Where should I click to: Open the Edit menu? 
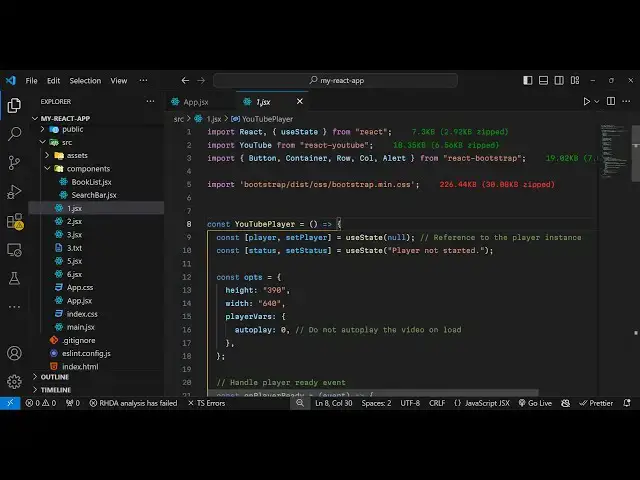coord(53,81)
